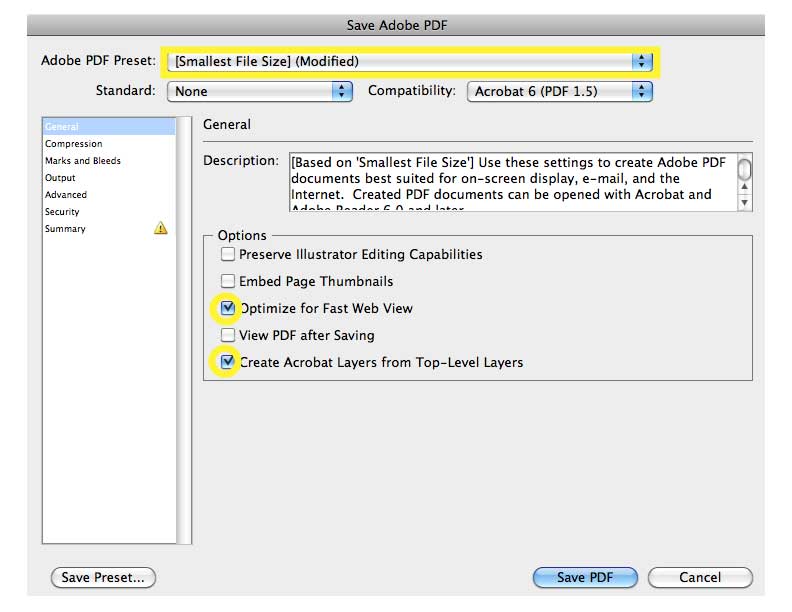Click the category list vertical scrollbar

(184, 330)
